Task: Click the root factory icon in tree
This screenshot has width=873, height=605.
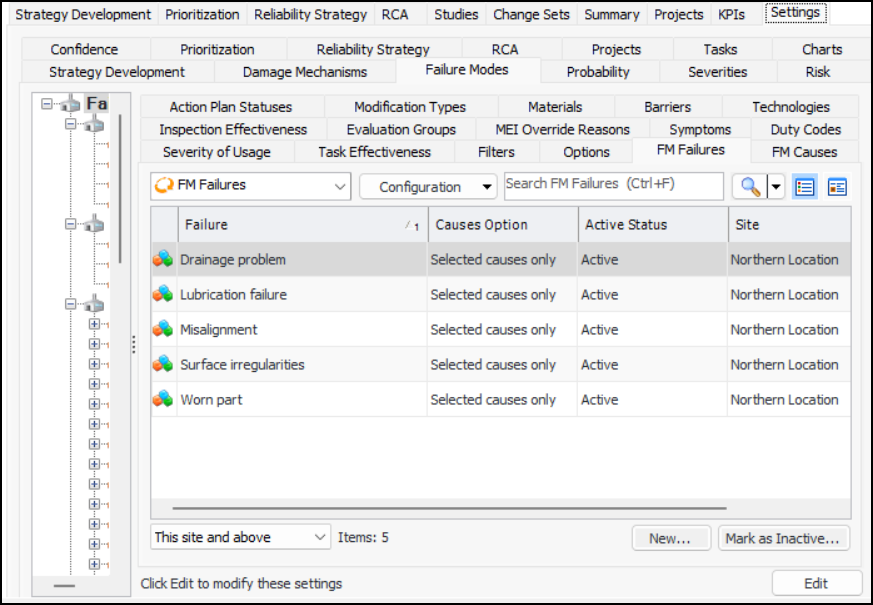Action: [x=70, y=104]
